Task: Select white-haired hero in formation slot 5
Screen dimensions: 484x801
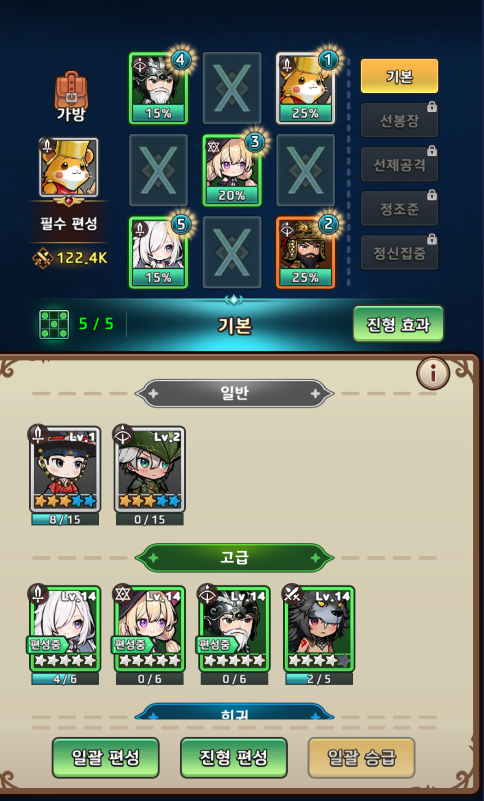Action: (158, 252)
